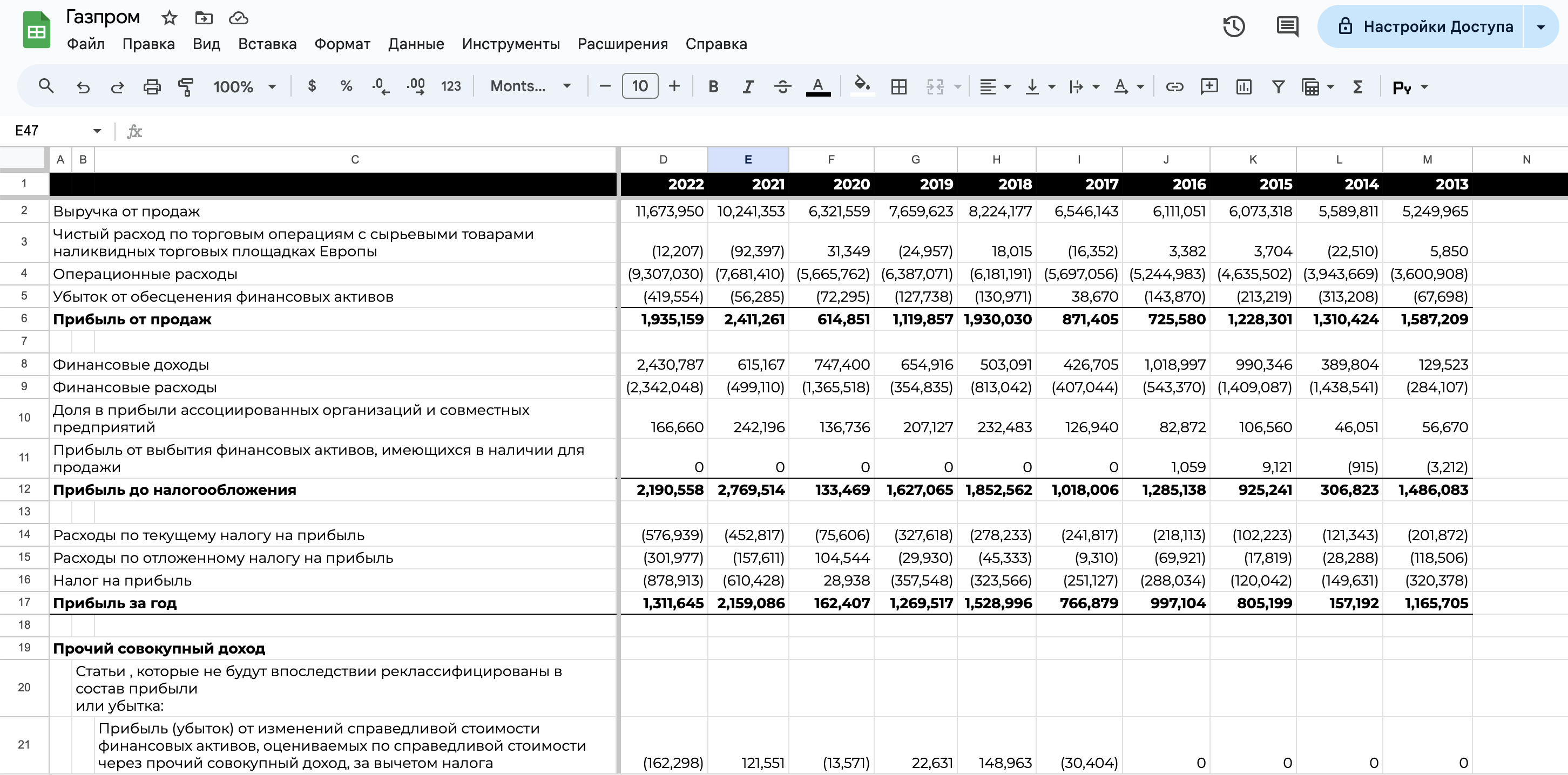The image size is (1568, 775).
Task: Open the Вставка menu
Action: tap(267, 44)
